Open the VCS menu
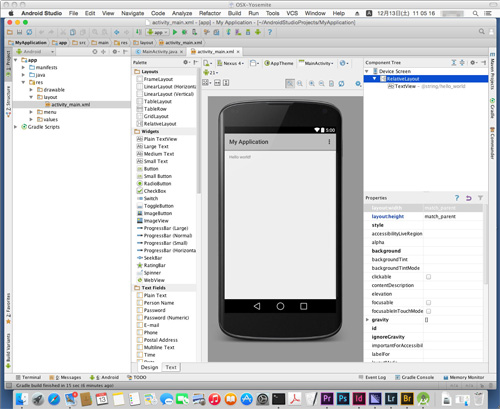 [x=292, y=13]
